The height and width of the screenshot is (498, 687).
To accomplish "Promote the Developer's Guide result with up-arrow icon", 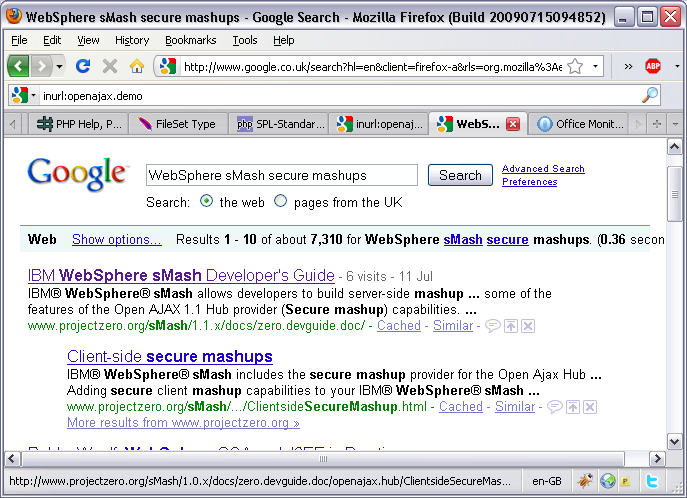I will pos(511,326).
